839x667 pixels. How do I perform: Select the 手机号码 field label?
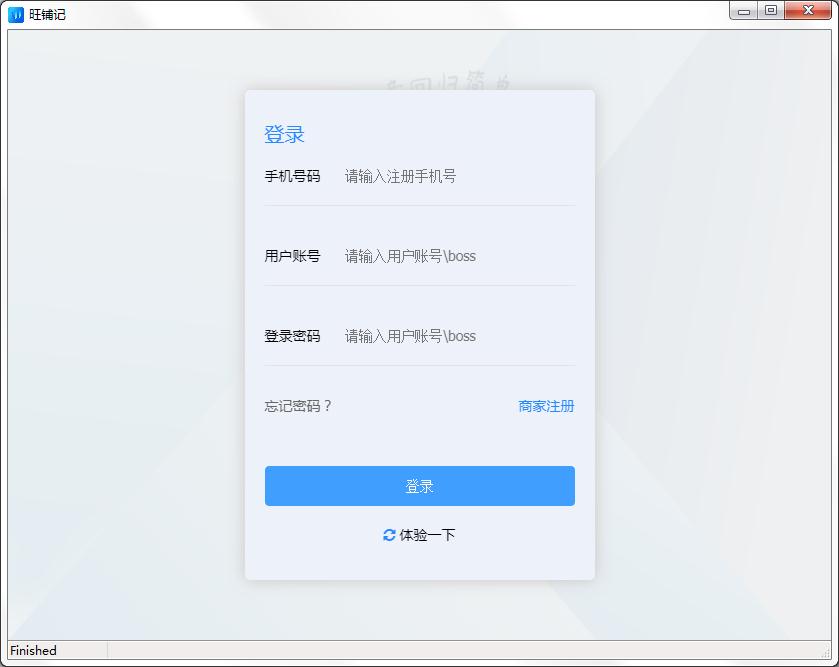(x=293, y=176)
